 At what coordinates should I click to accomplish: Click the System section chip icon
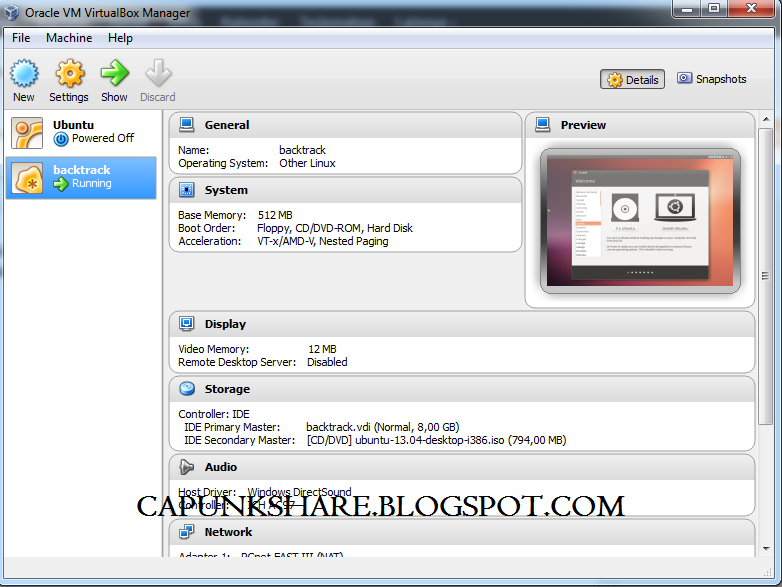pyautogui.click(x=187, y=190)
